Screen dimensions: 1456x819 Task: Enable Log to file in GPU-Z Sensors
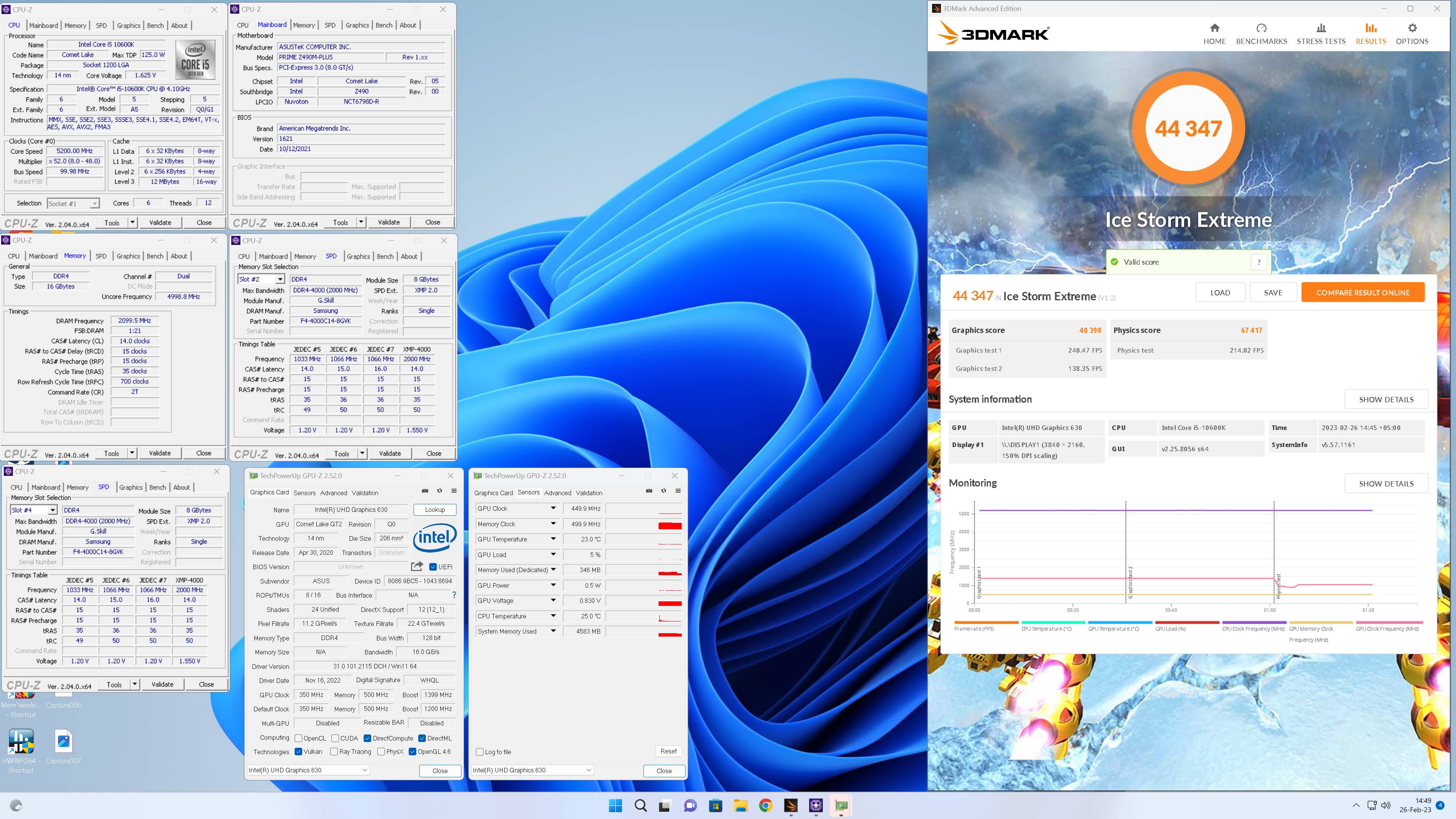coord(480,752)
